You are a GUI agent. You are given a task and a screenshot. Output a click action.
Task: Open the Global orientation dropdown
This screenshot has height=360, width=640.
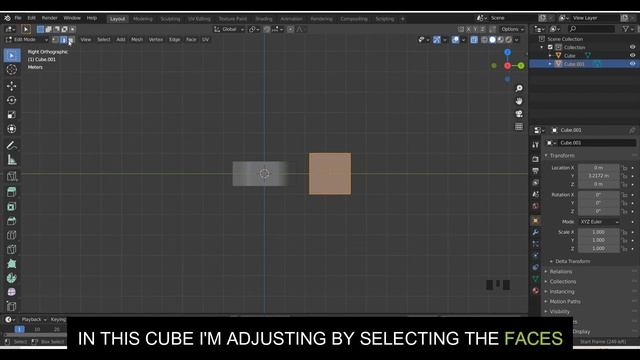tap(229, 29)
